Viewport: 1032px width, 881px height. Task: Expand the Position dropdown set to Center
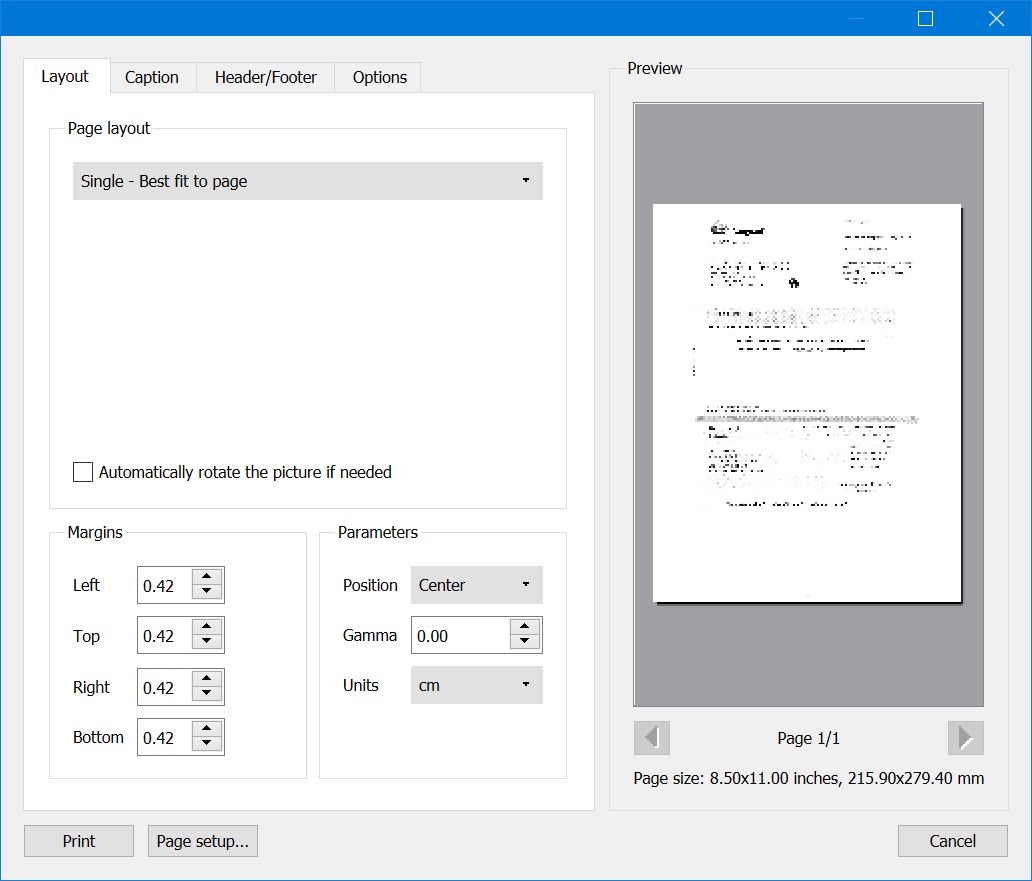(x=476, y=585)
